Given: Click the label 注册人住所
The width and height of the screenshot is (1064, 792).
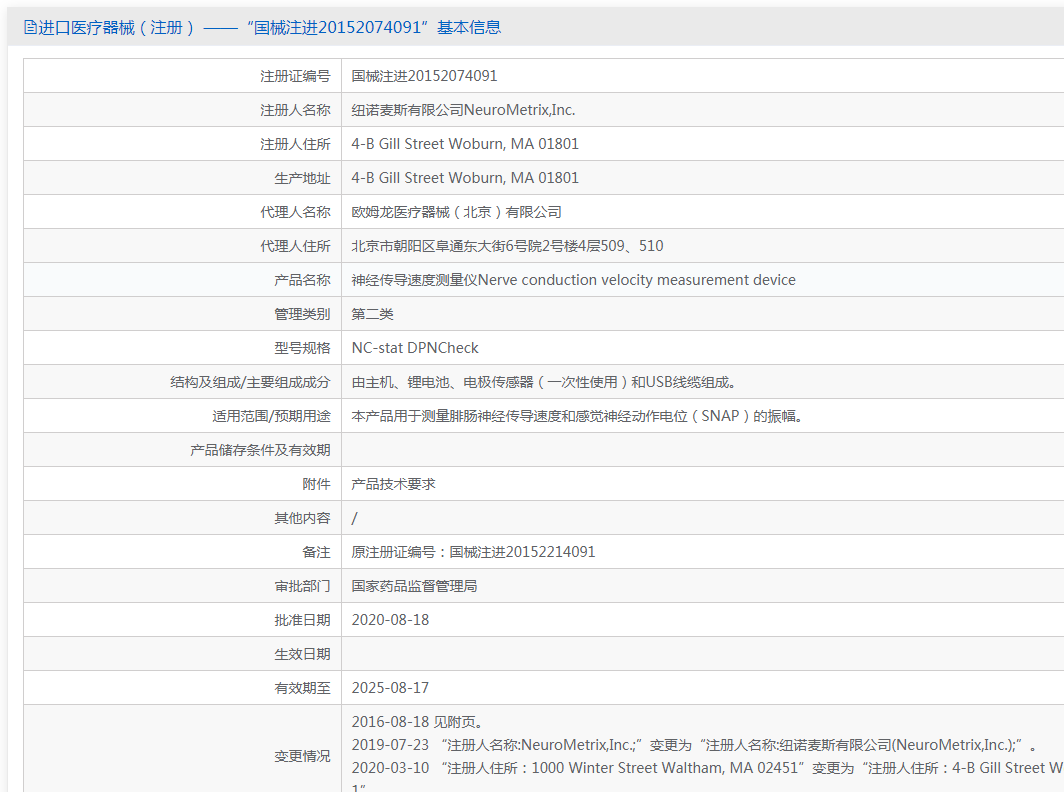Looking at the screenshot, I should click(295, 144).
